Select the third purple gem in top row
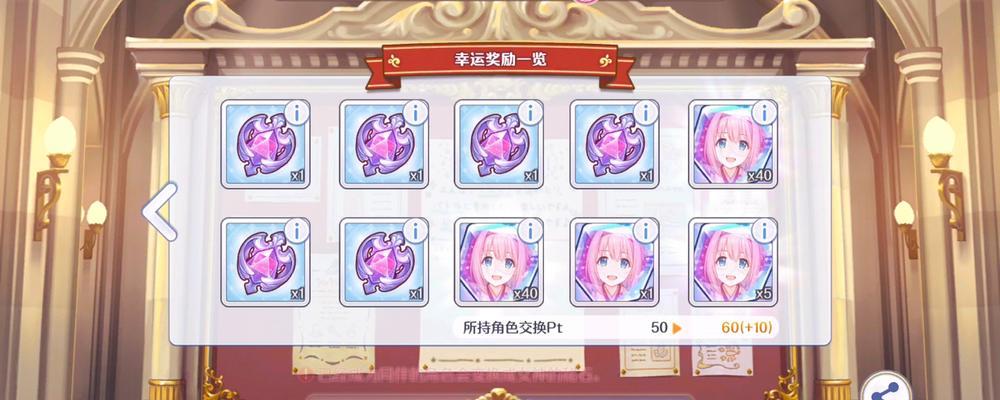The width and height of the screenshot is (1000, 400). [x=499, y=144]
